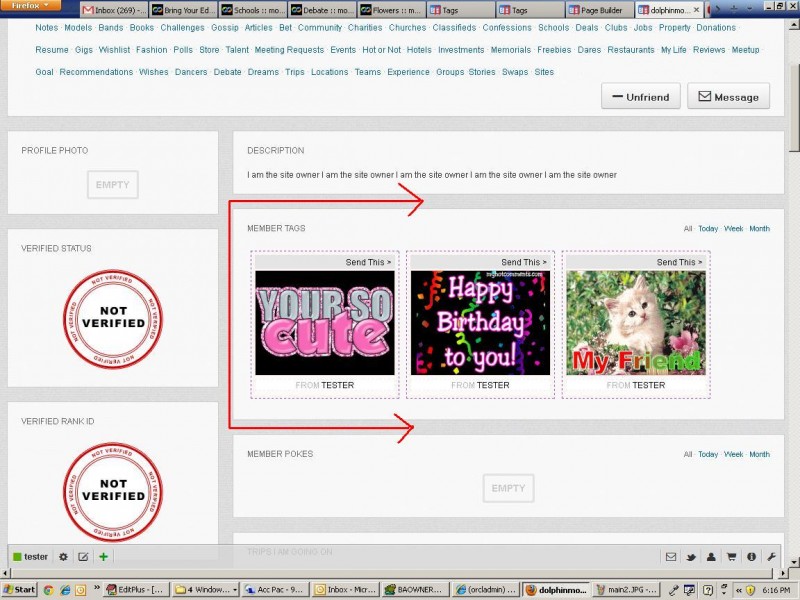Switch to the Debate :: mo... tab
Screen dimensions: 800x600
coord(323,10)
